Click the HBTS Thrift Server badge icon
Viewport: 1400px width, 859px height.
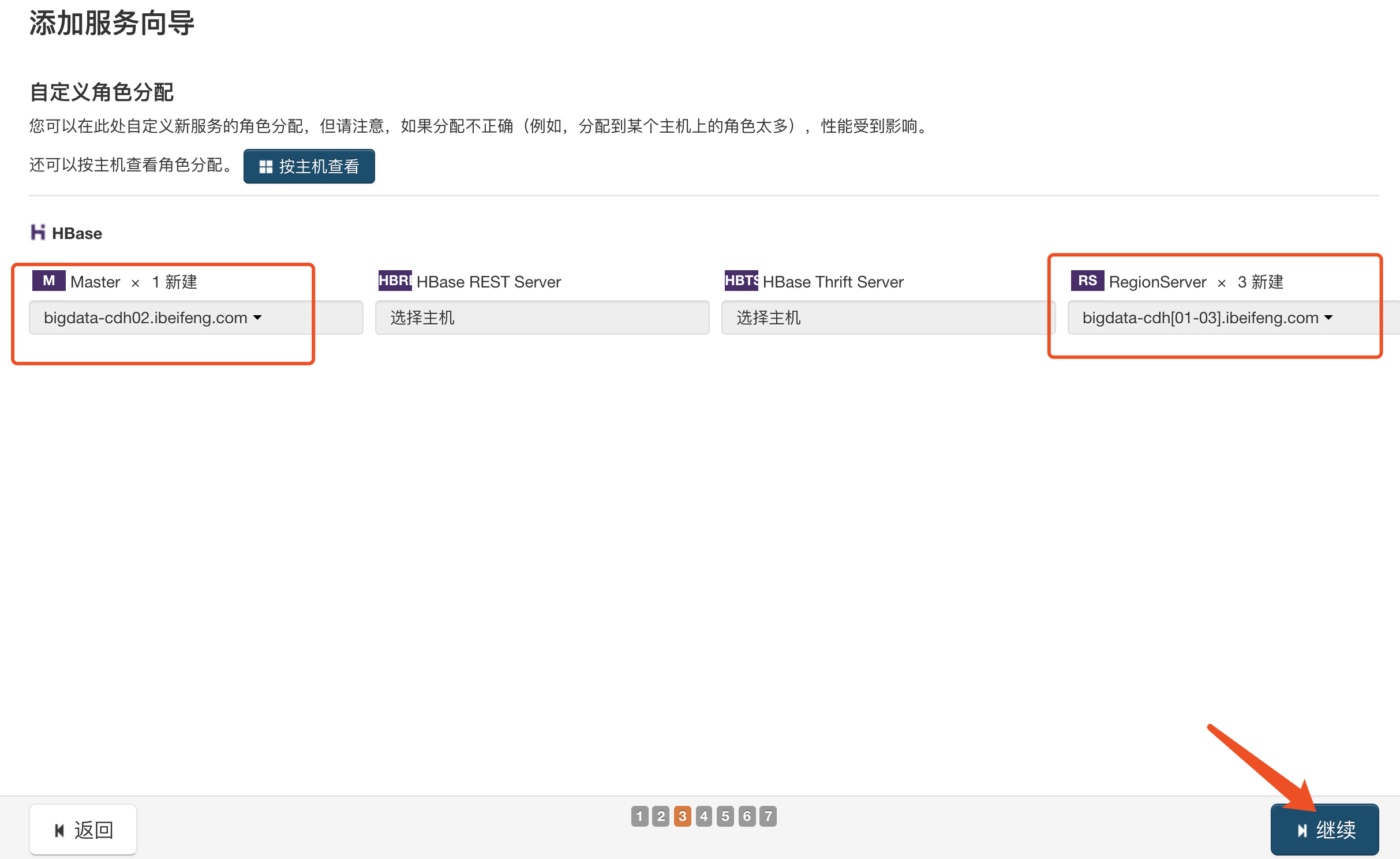click(x=741, y=281)
